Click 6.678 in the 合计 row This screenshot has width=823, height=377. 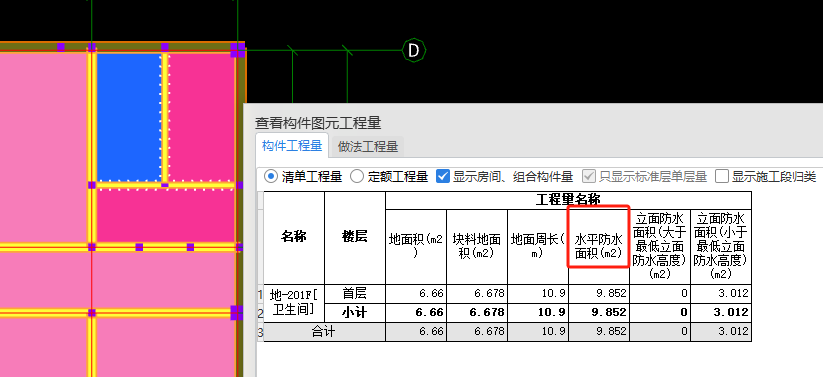(477, 332)
